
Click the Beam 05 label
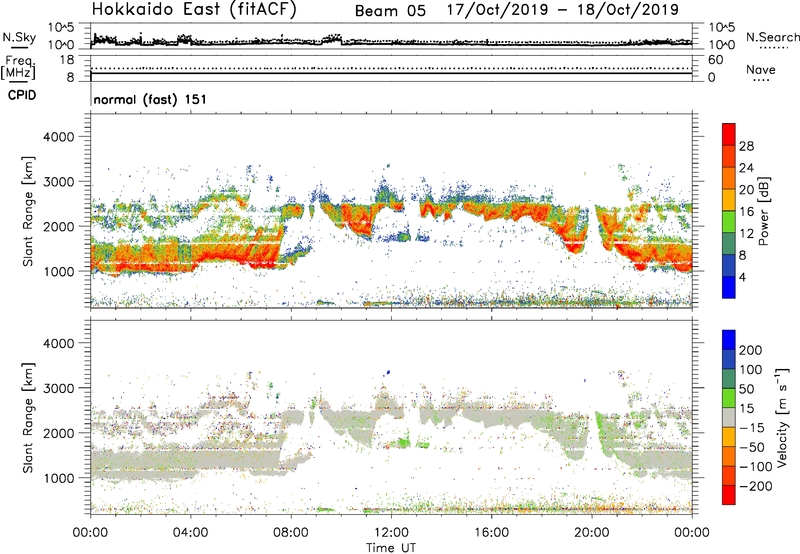click(390, 11)
